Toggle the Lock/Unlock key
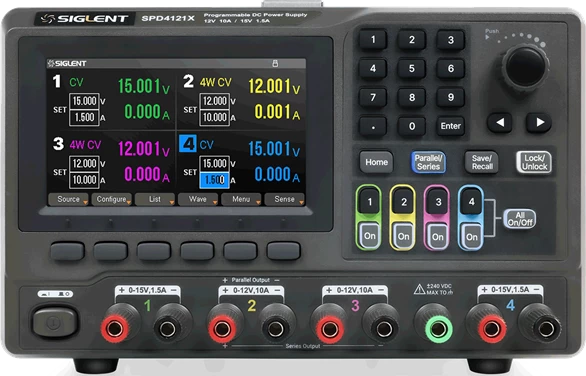The width and height of the screenshot is (586, 376). click(534, 162)
